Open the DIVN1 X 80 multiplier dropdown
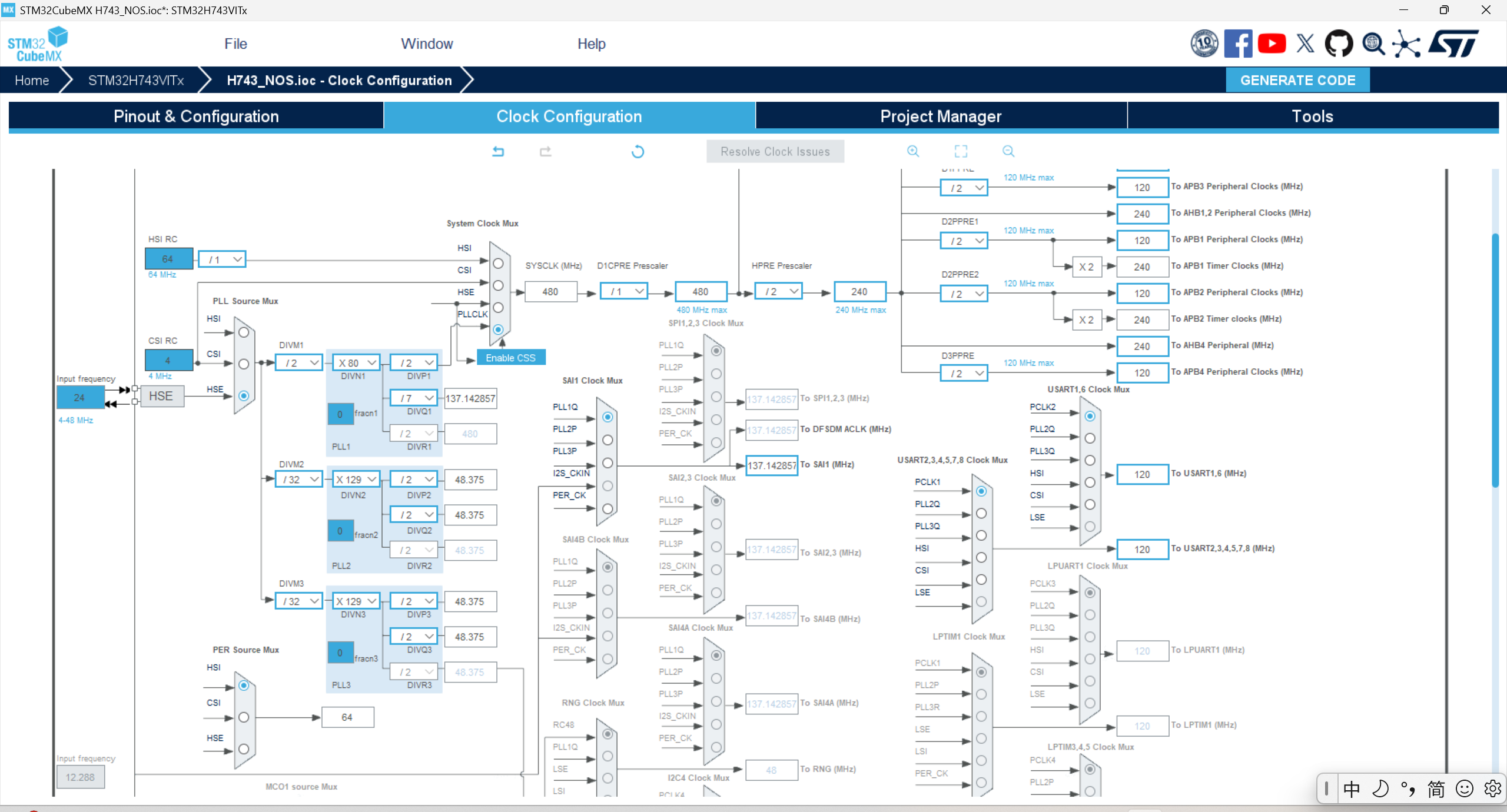Screen dimensions: 1507x812 point(356,363)
